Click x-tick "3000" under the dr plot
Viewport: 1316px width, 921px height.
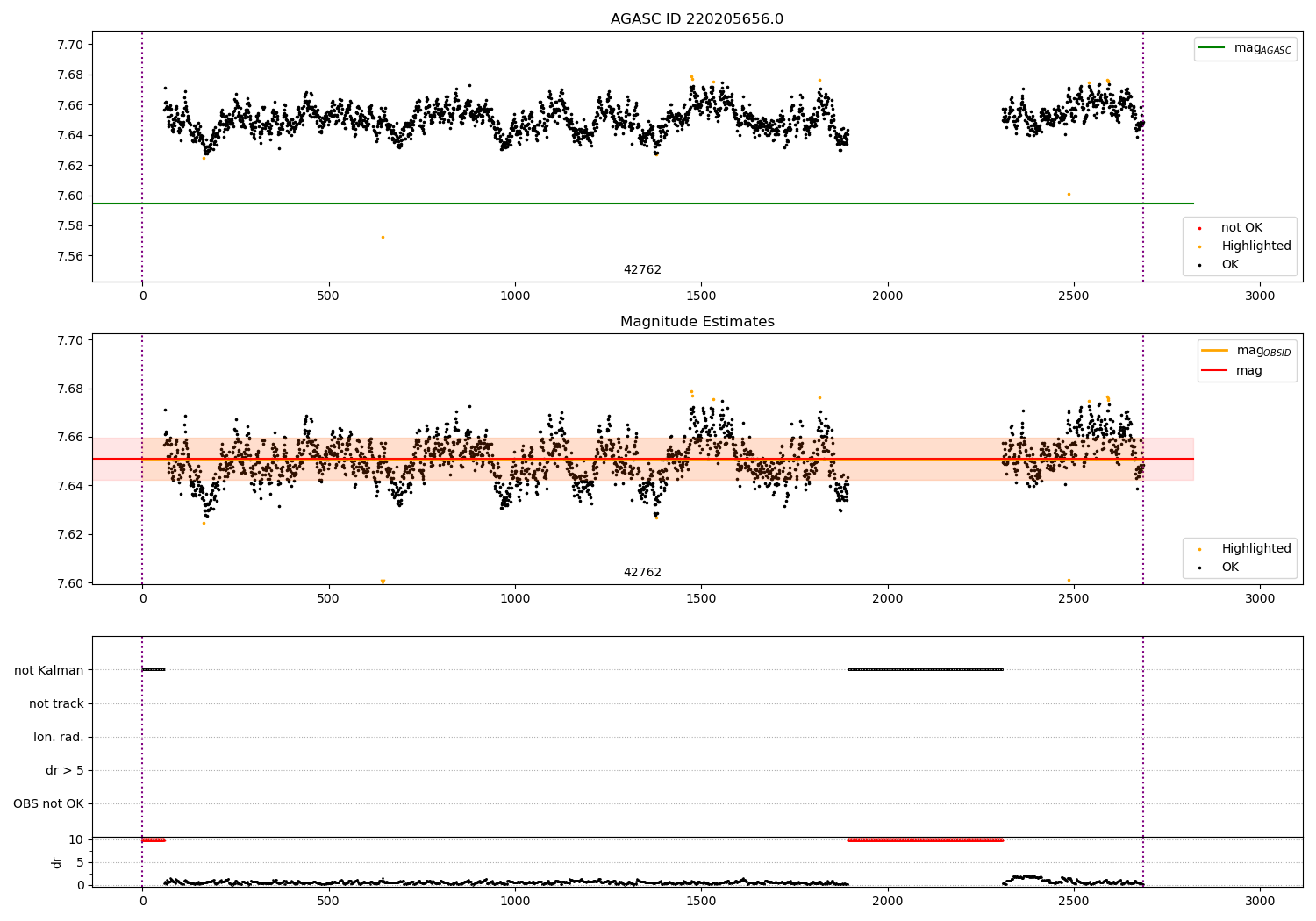tap(1260, 901)
